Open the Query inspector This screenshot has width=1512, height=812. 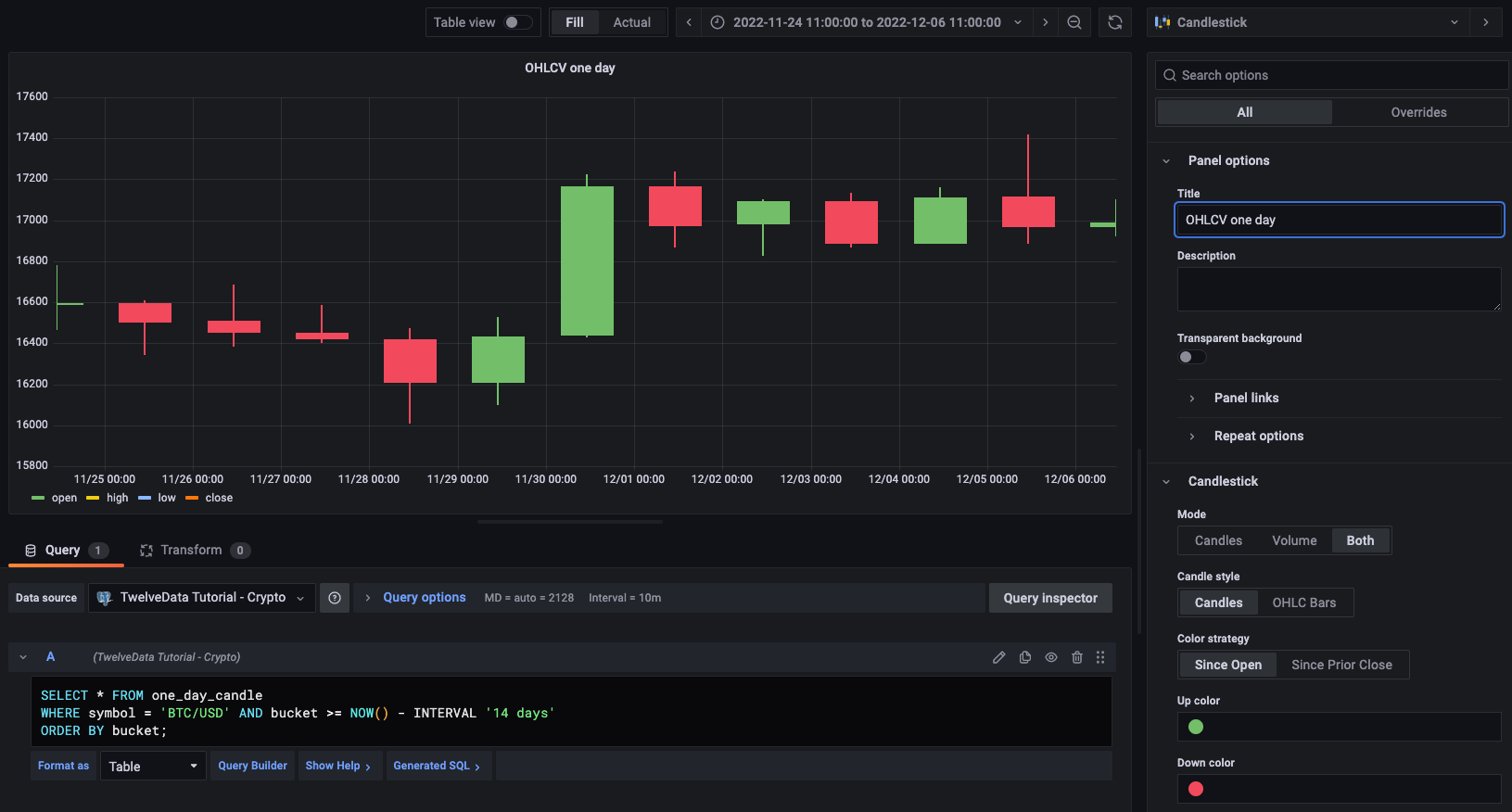(x=1050, y=598)
